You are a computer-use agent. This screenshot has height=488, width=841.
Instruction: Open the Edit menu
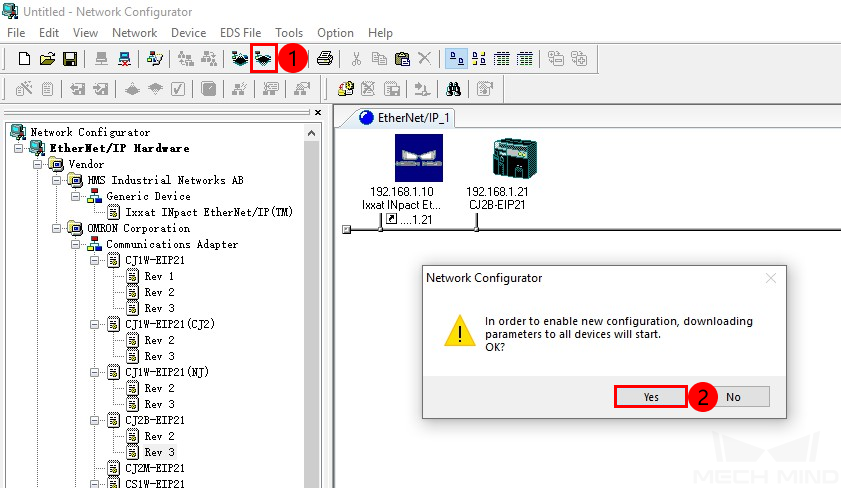pyautogui.click(x=49, y=33)
